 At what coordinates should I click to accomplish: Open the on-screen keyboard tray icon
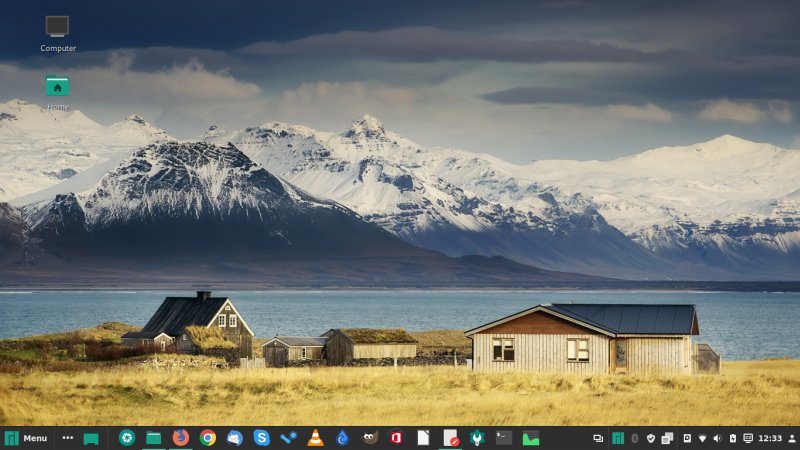pos(748,438)
